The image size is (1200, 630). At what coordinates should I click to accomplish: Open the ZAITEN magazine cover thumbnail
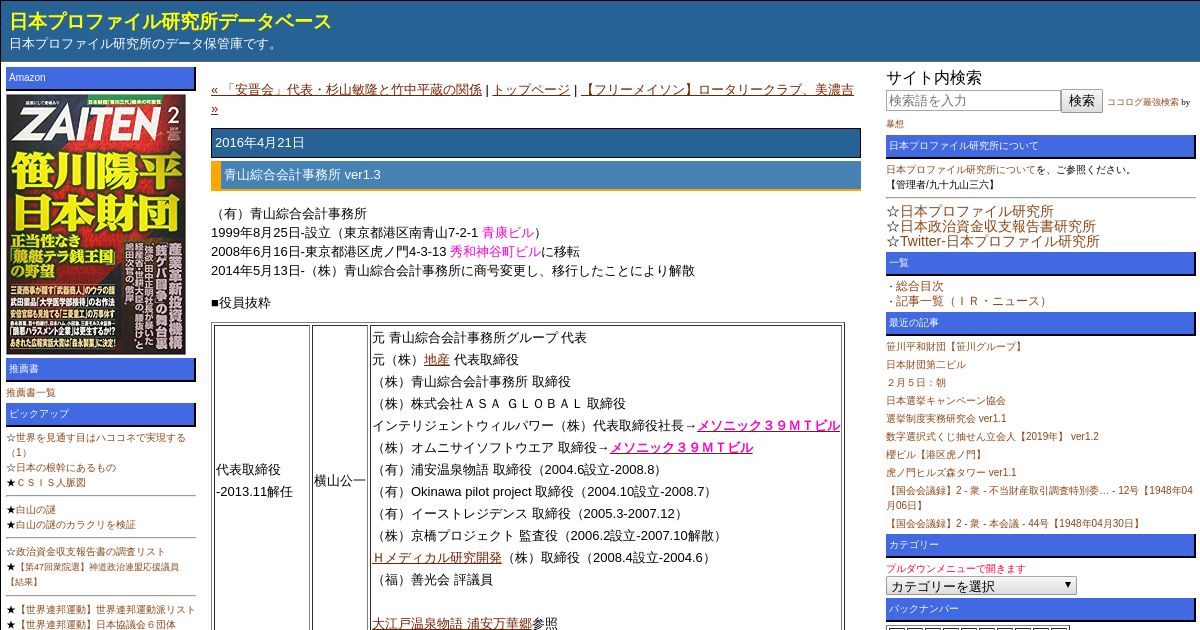pos(96,223)
